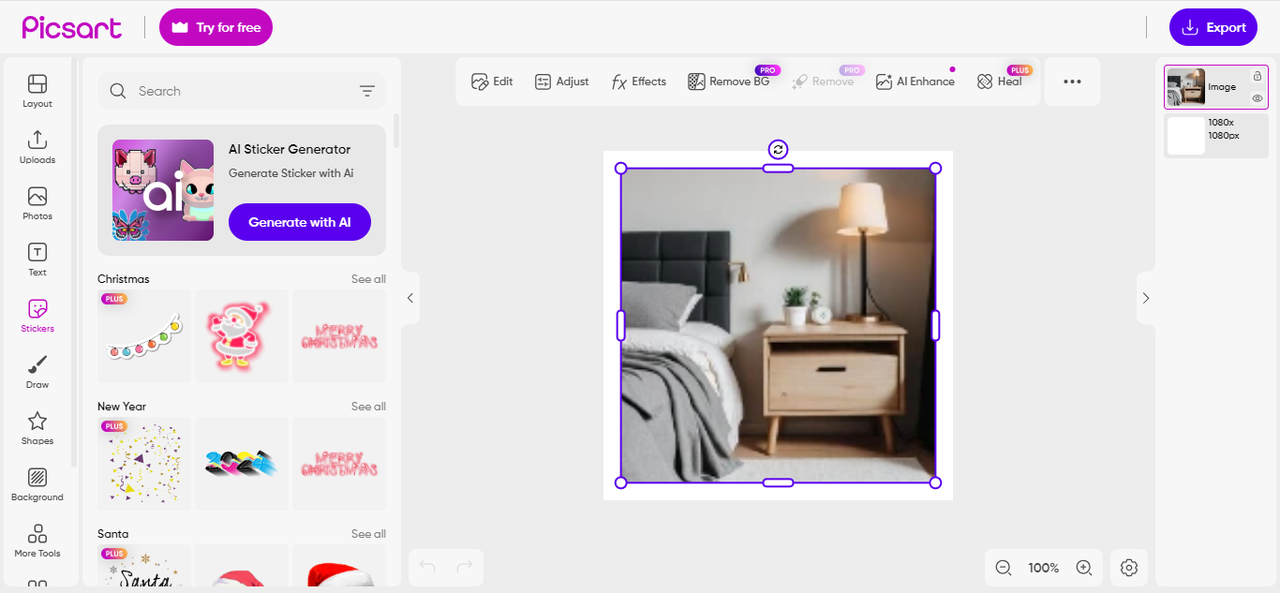
Task: Toggle the Image layer lock
Action: point(1257,76)
